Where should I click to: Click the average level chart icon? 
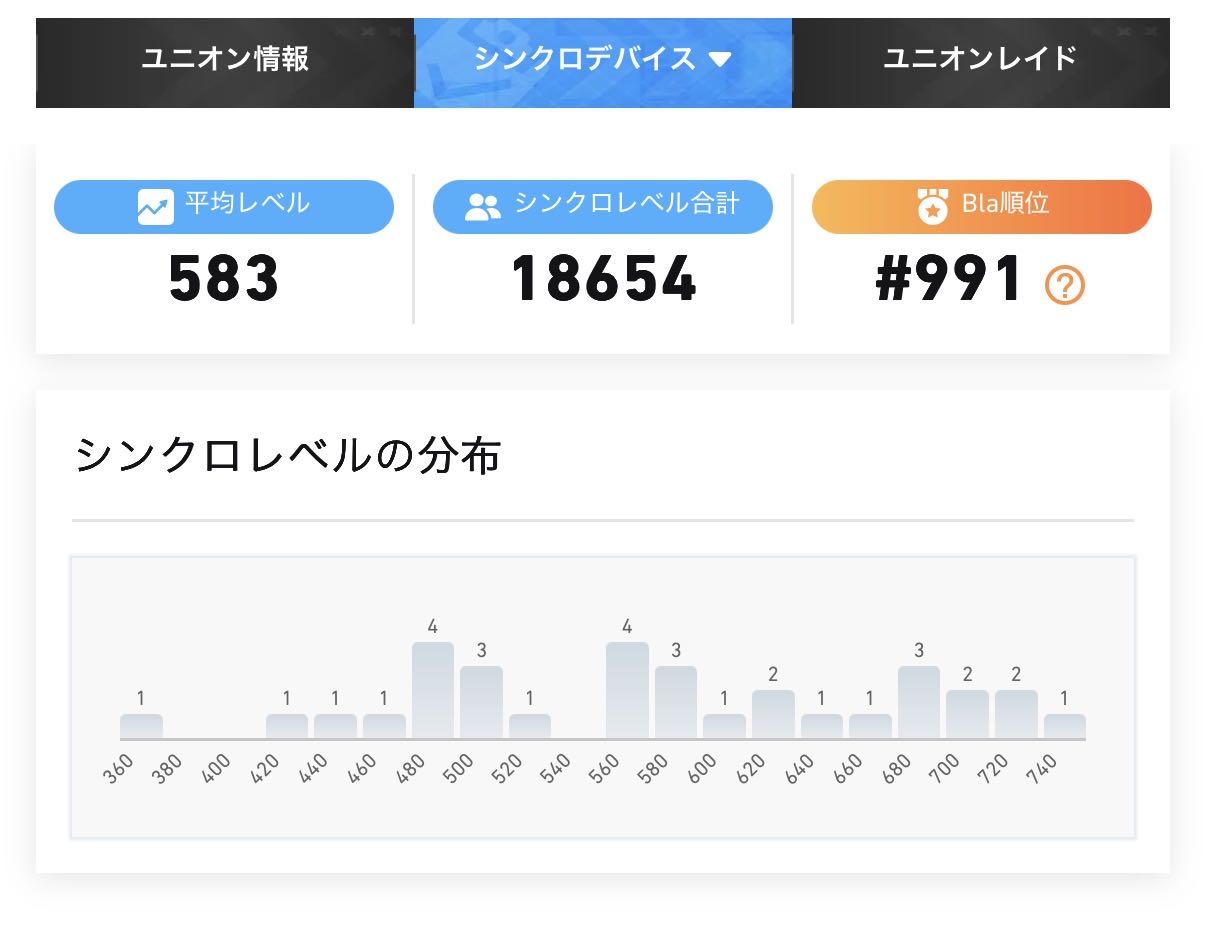point(155,207)
